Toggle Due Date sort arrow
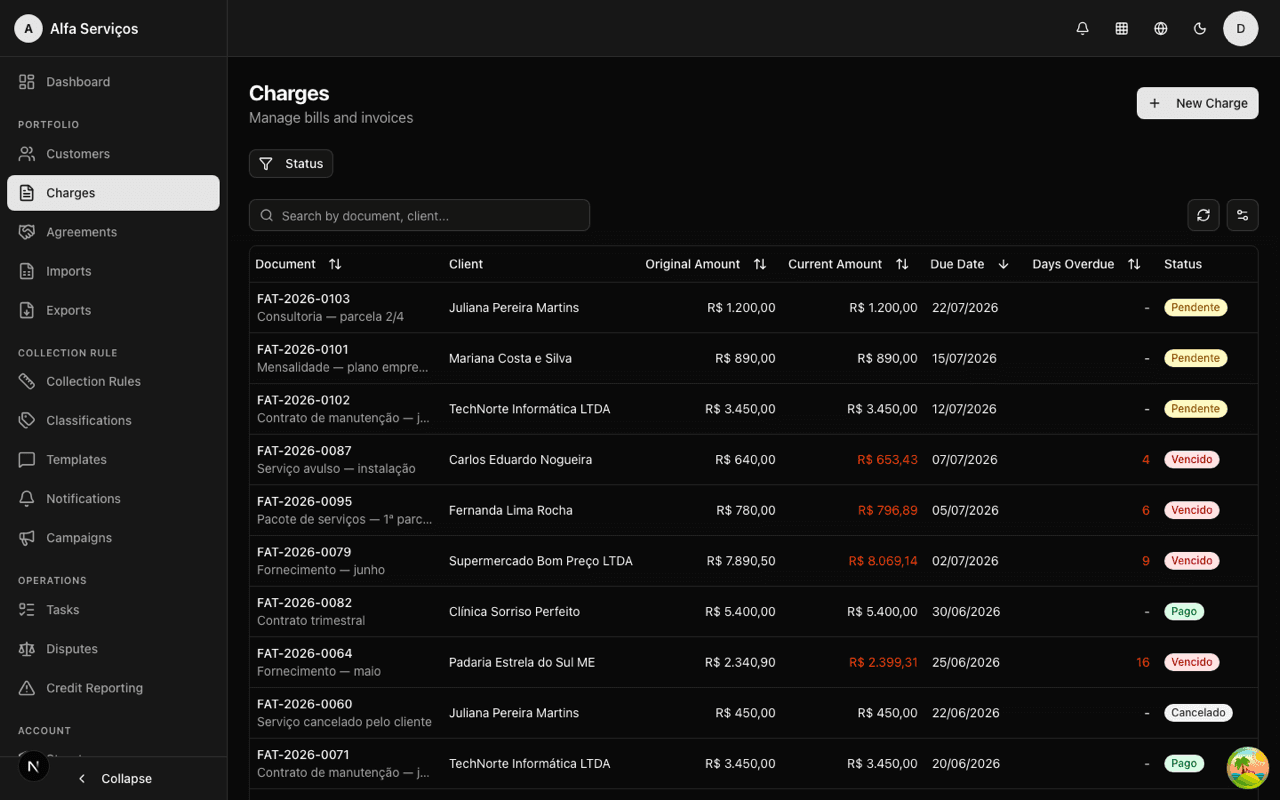This screenshot has height=800, width=1280. 1003,264
